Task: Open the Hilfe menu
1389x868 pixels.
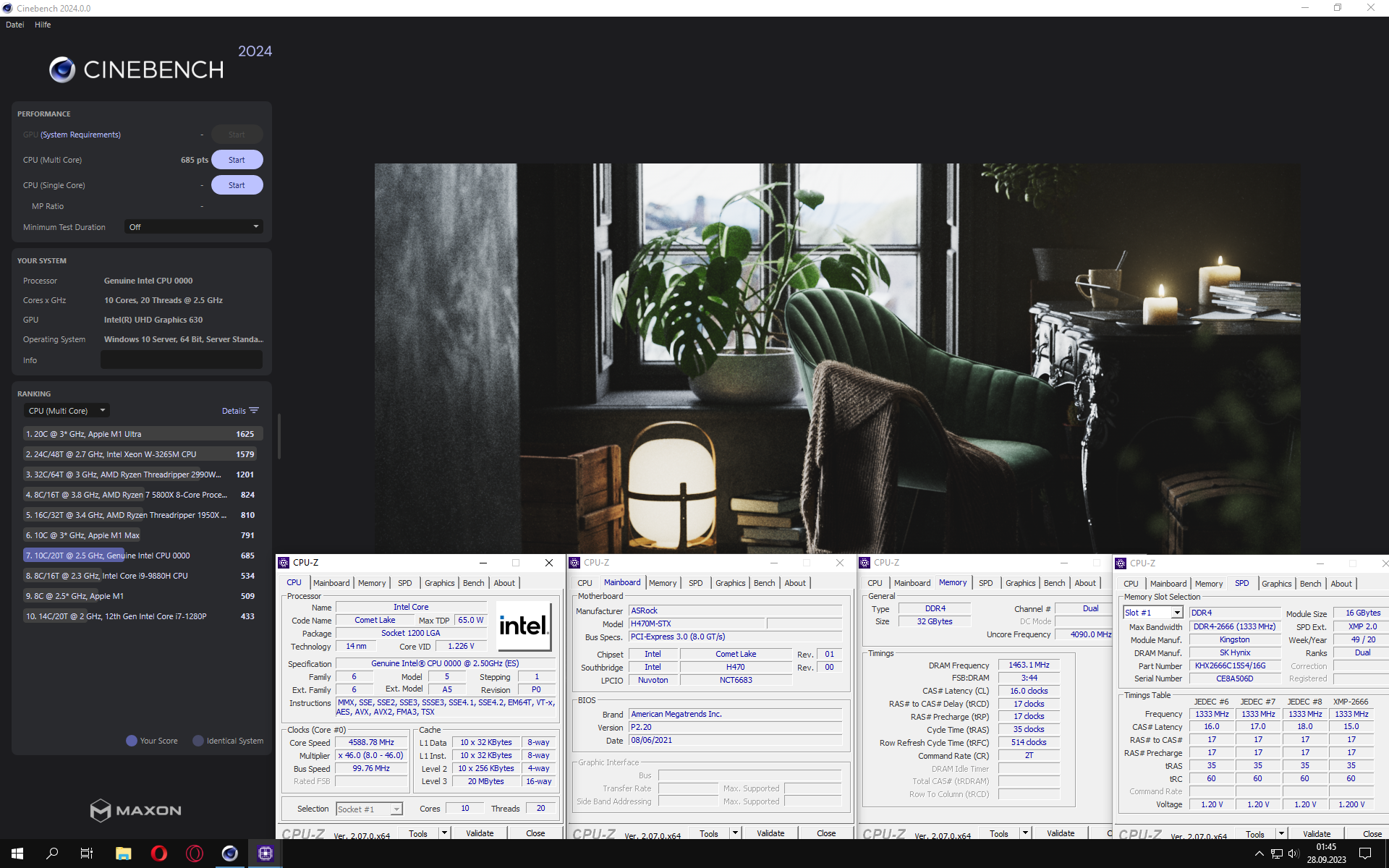Action: [43, 25]
